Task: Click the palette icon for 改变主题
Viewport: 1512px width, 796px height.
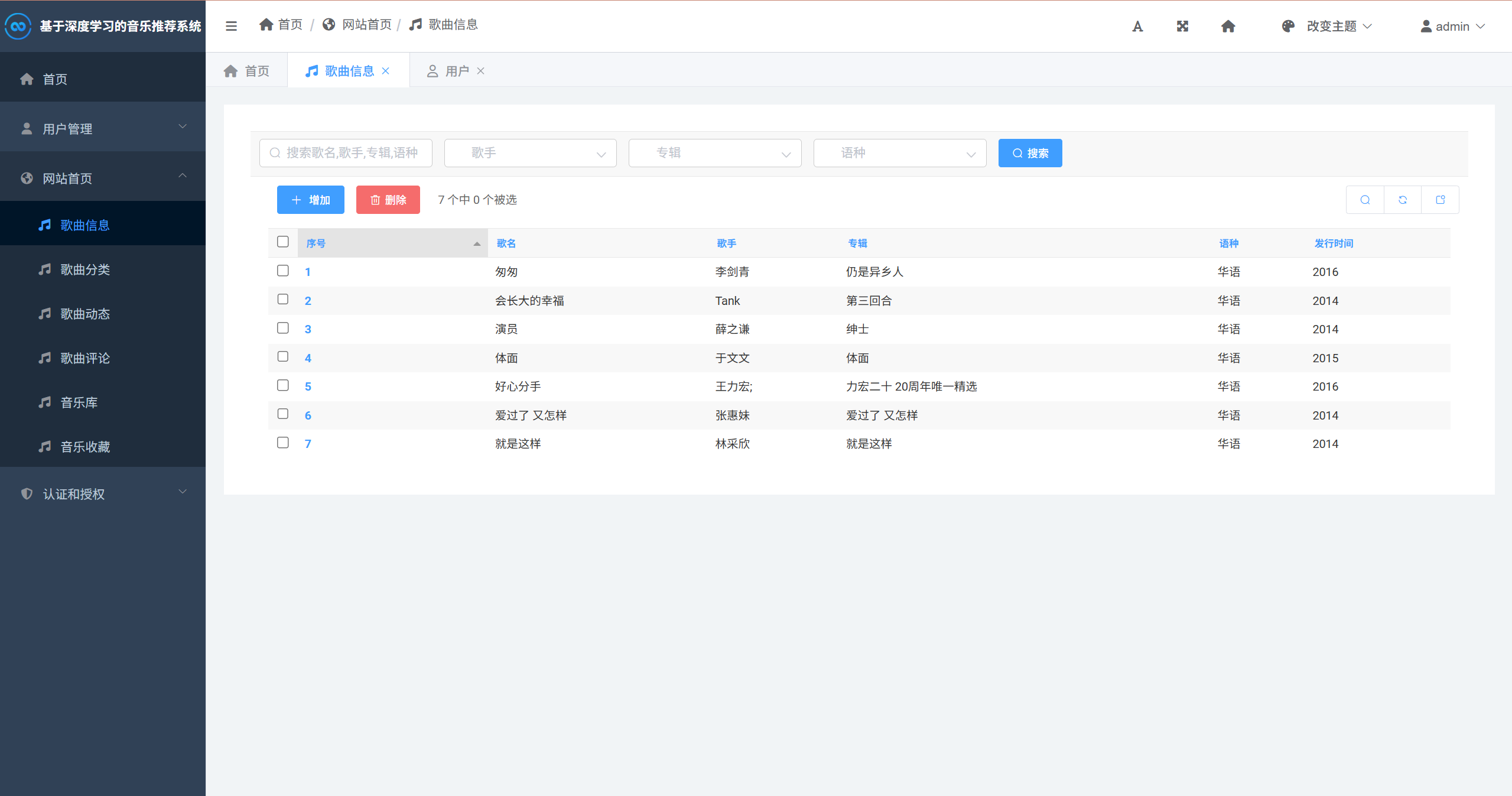Action: tap(1288, 27)
